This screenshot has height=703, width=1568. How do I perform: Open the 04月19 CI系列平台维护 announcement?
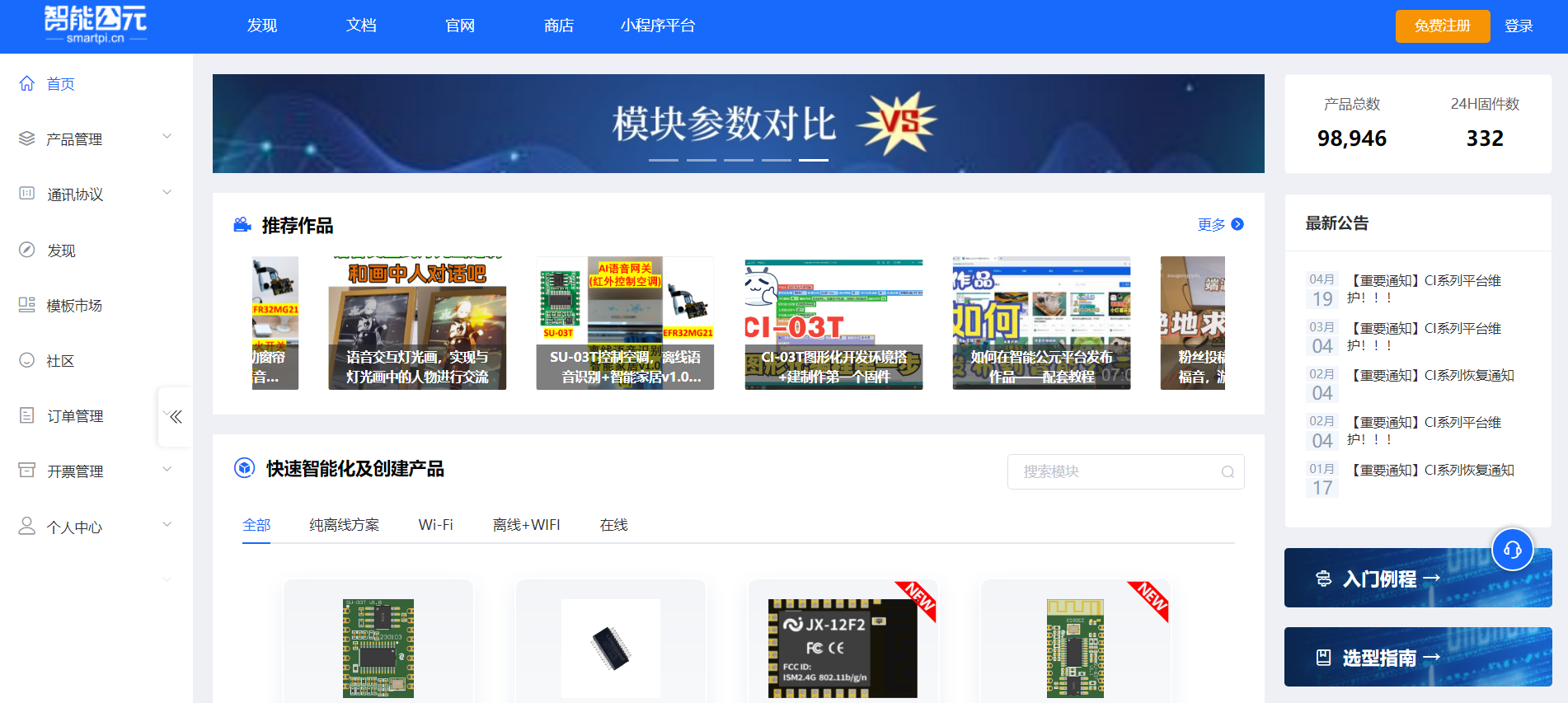1418,289
